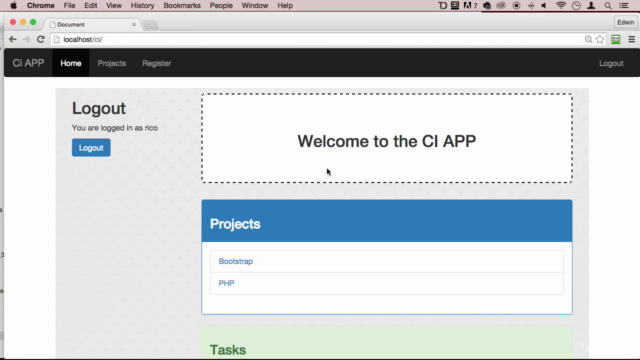Open Register in the navbar
Image resolution: width=640 pixels, height=360 pixels.
(157, 63)
